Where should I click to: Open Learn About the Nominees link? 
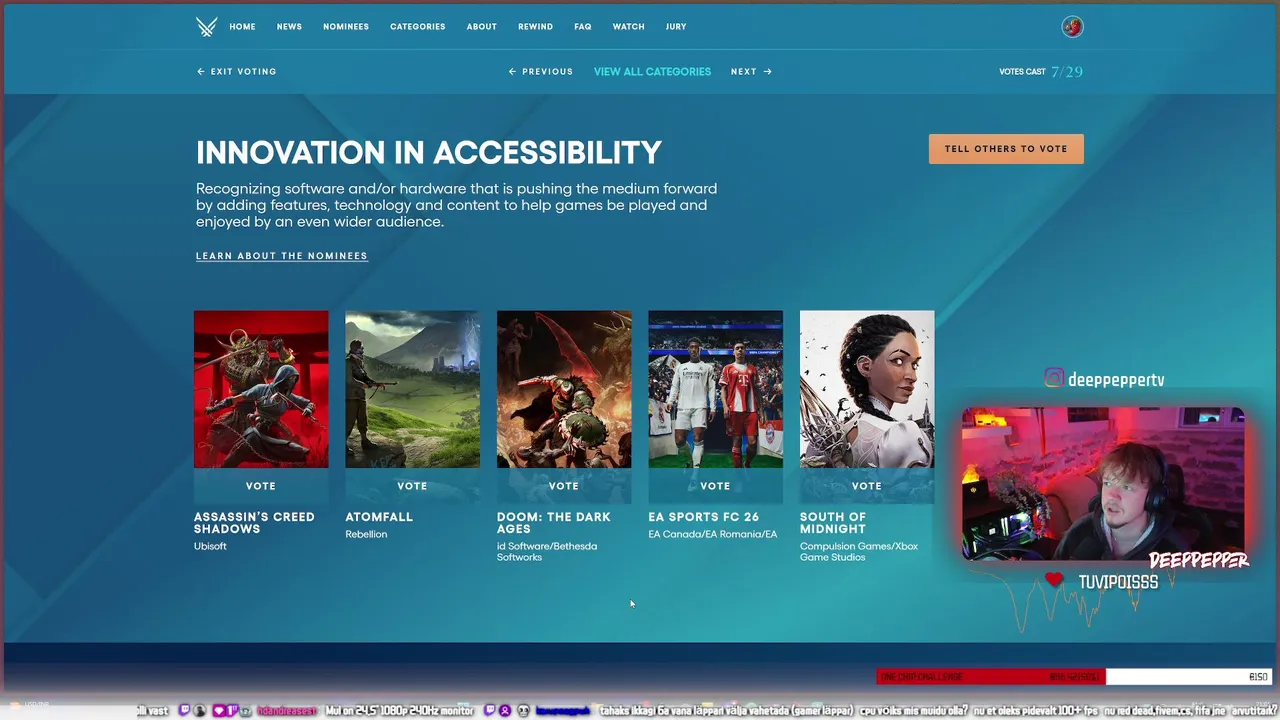point(282,256)
